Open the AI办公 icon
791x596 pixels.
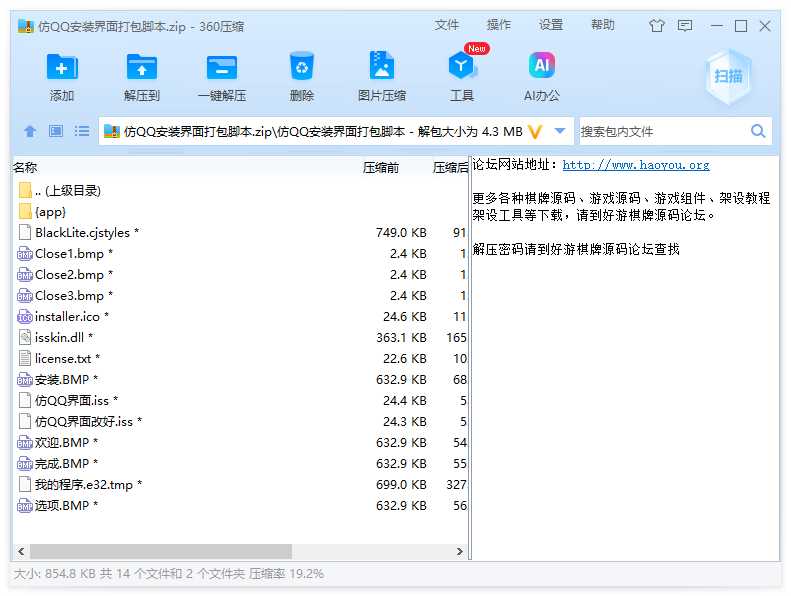(x=542, y=66)
